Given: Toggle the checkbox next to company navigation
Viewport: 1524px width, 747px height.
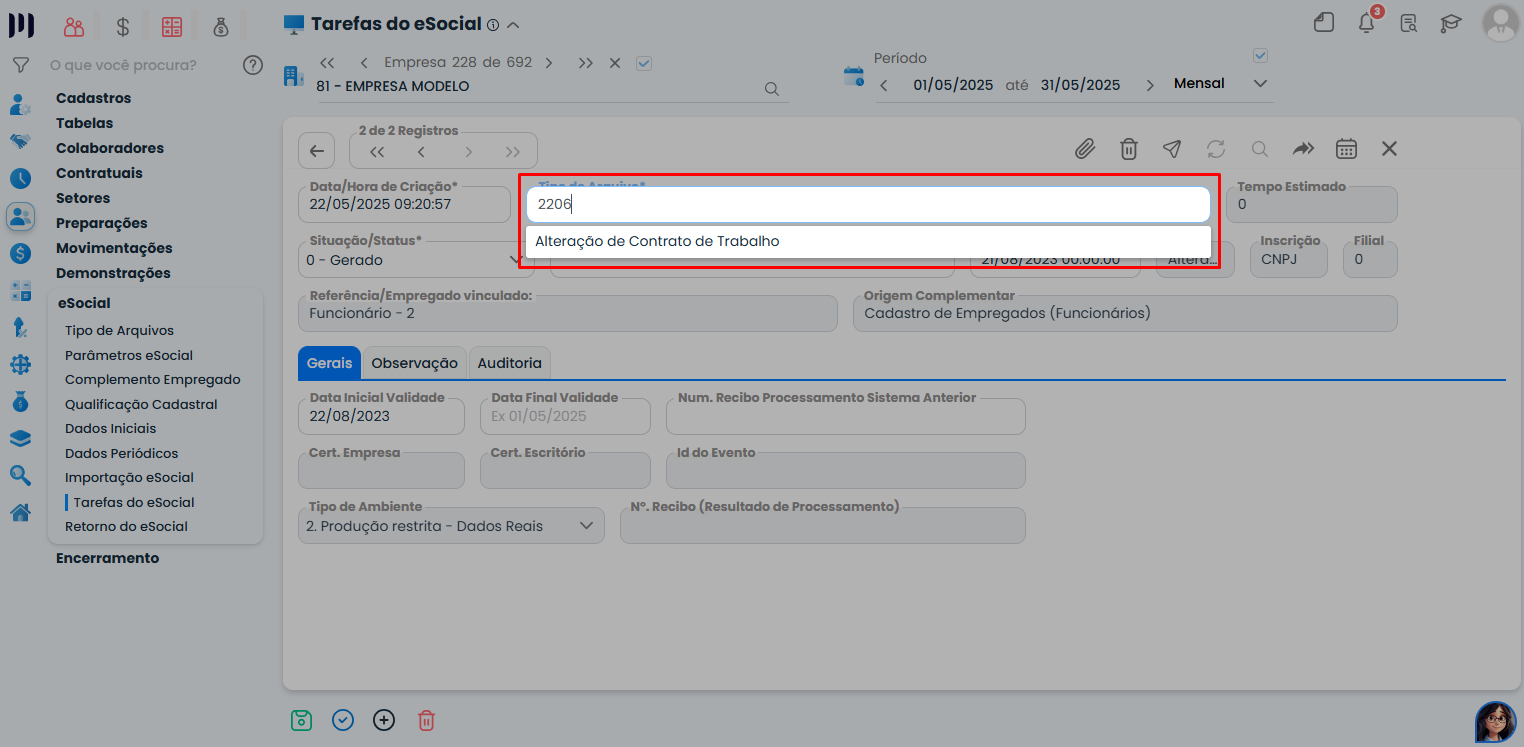Looking at the screenshot, I should pyautogui.click(x=644, y=63).
